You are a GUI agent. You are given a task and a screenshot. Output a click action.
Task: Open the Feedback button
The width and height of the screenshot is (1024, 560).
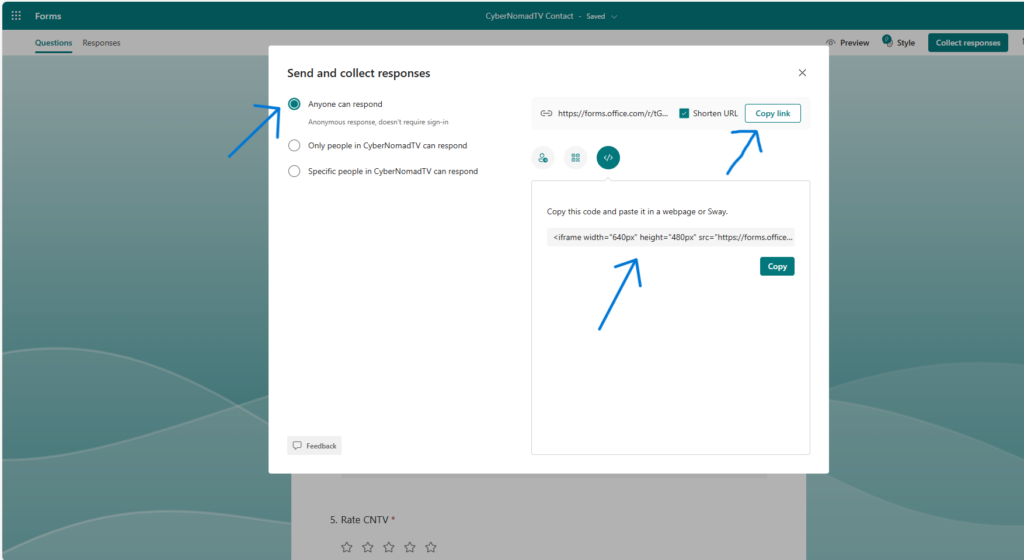[x=314, y=445]
